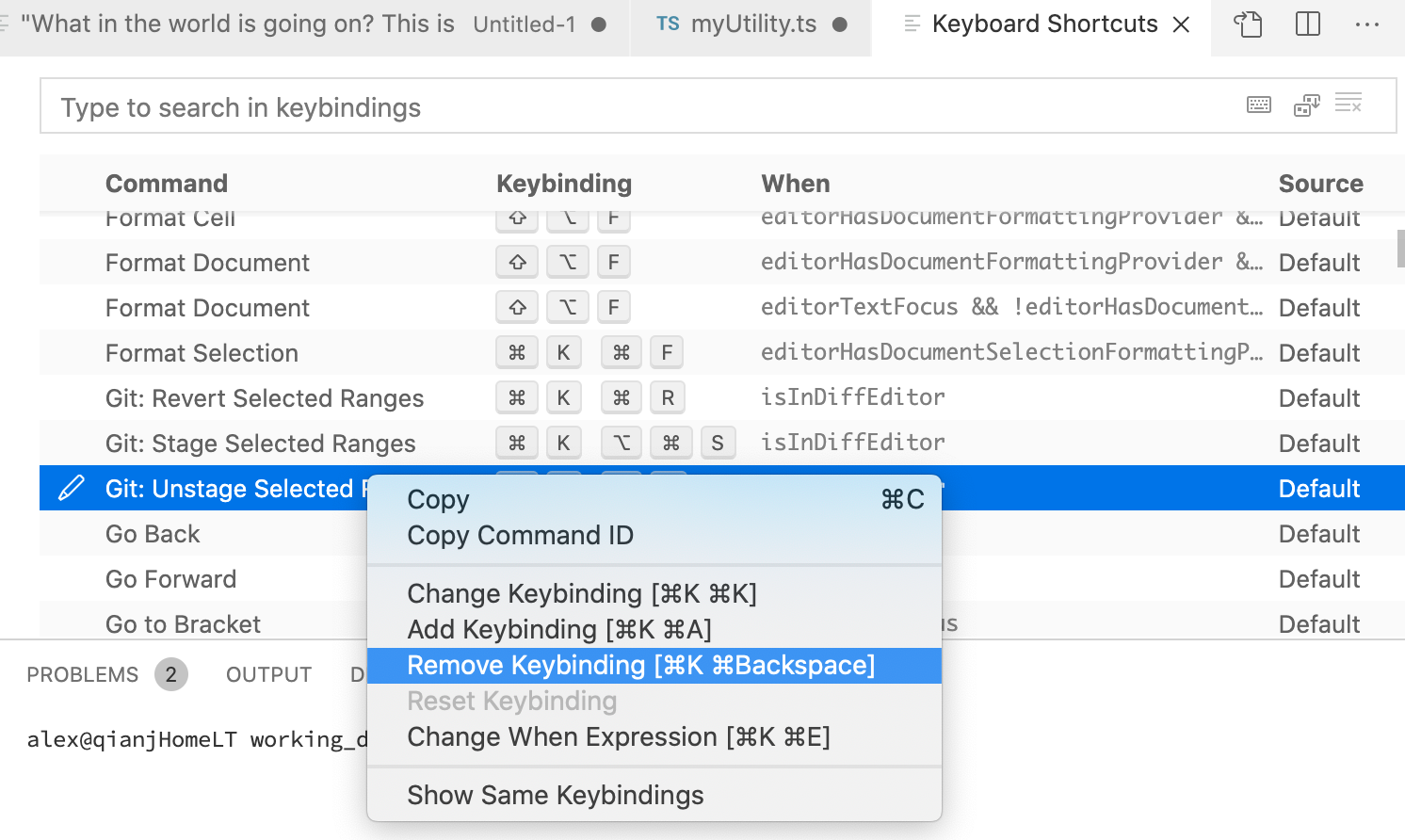The height and width of the screenshot is (840, 1405).
Task: Switch to the PROBLEMS panel tab
Action: click(x=81, y=673)
